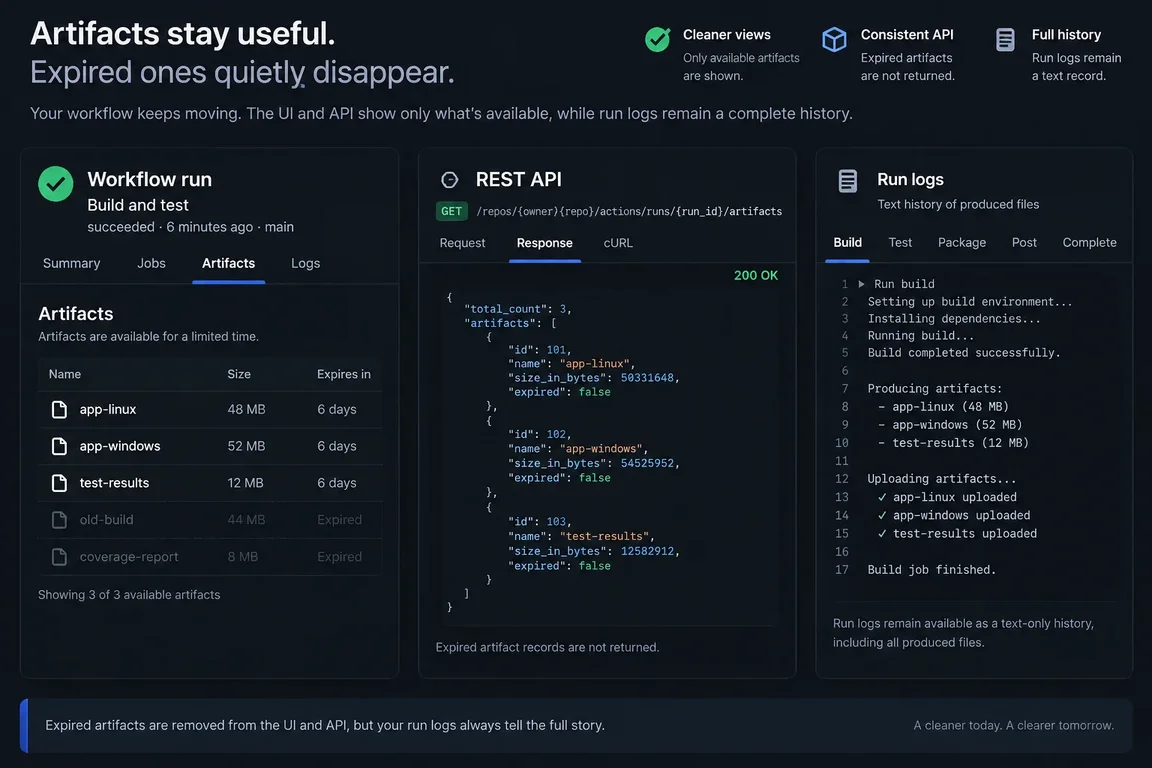The width and height of the screenshot is (1152, 768).
Task: Open the Jobs tab
Action: [x=151, y=263]
